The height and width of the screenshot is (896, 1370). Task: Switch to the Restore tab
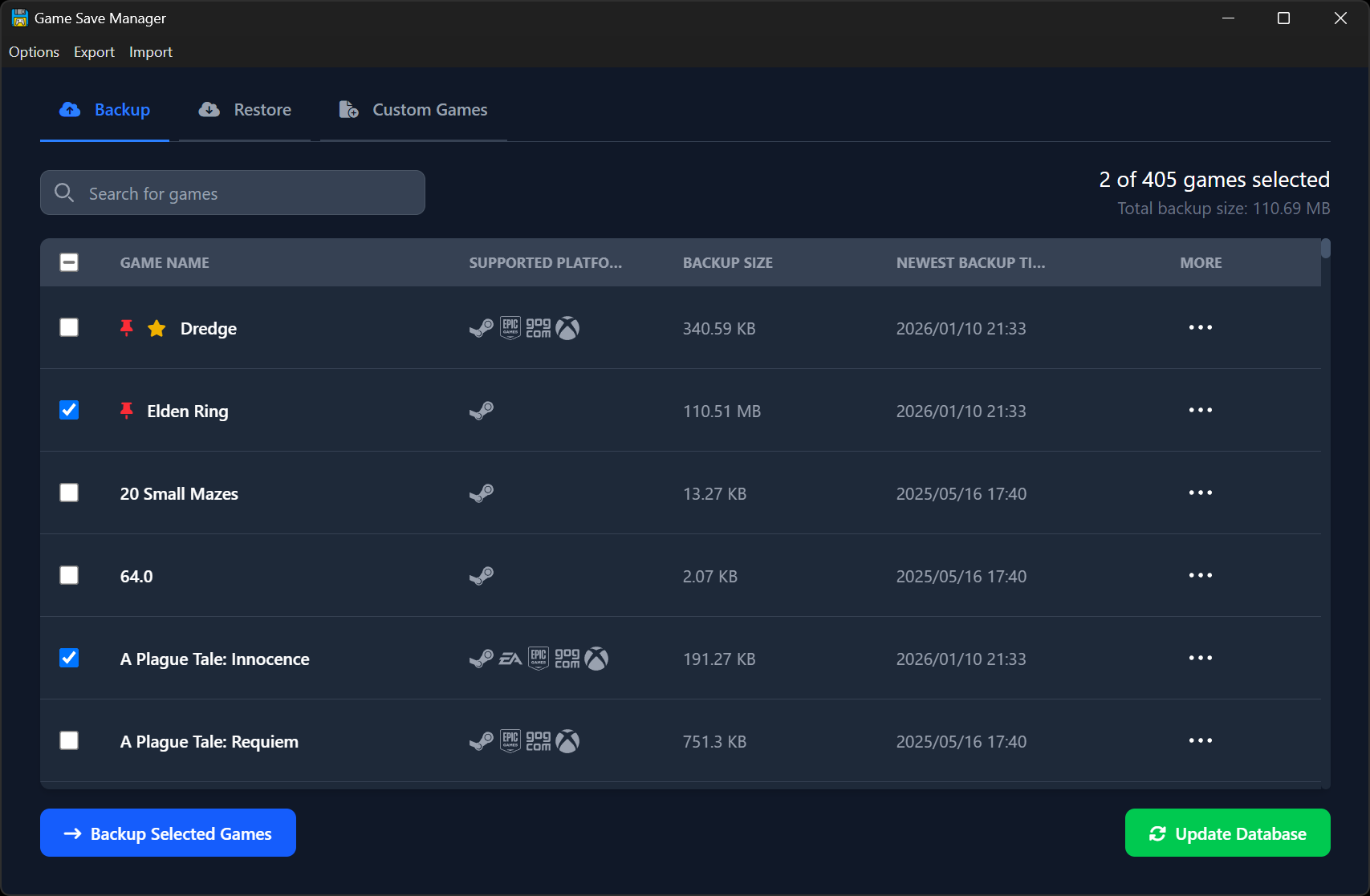(x=245, y=110)
